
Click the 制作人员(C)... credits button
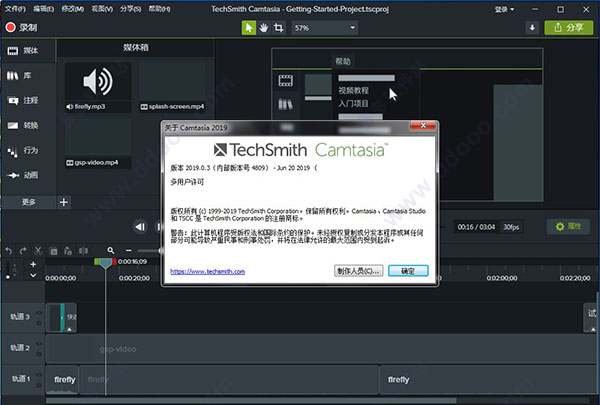359,271
